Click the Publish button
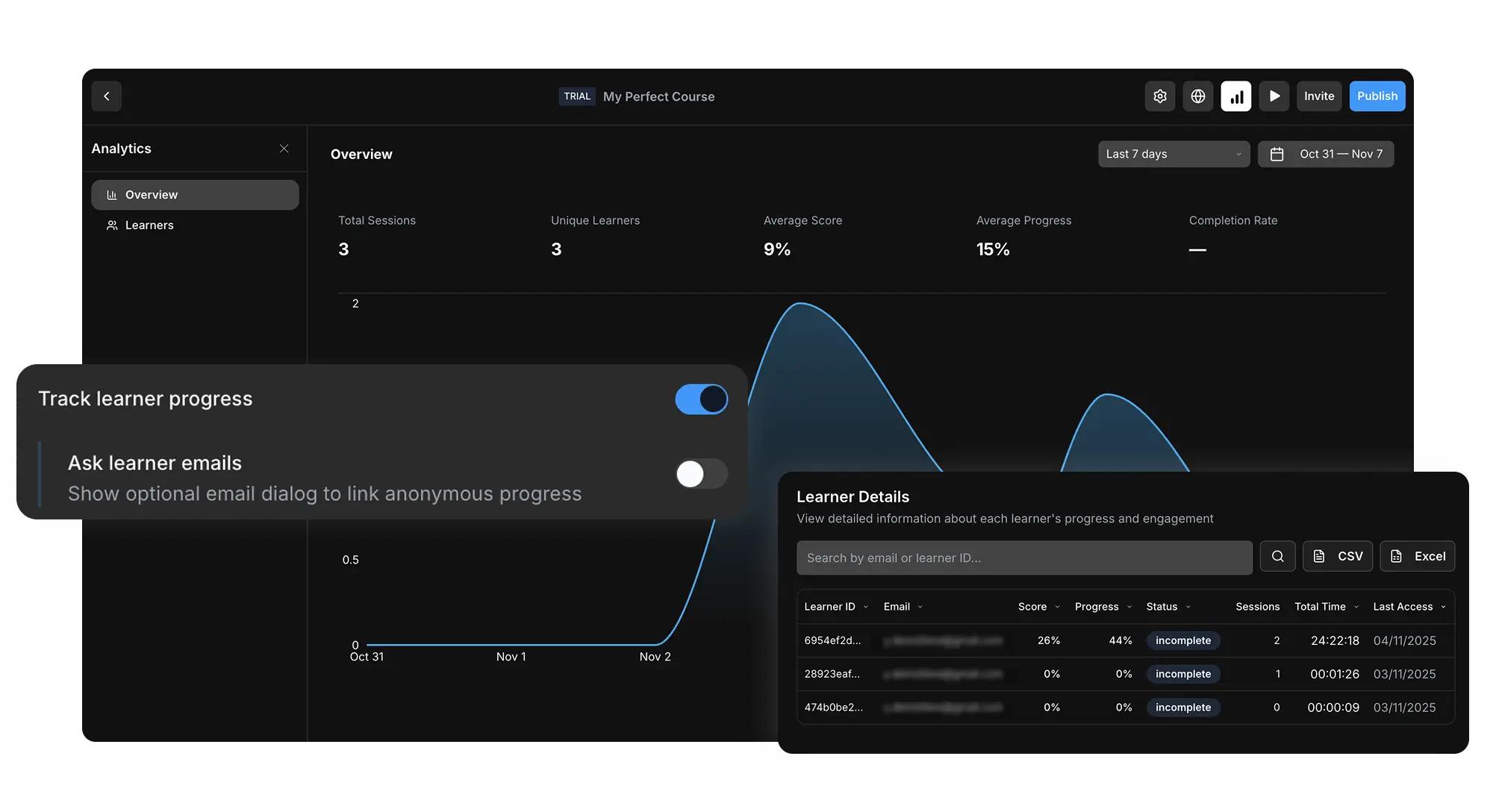 (x=1377, y=96)
